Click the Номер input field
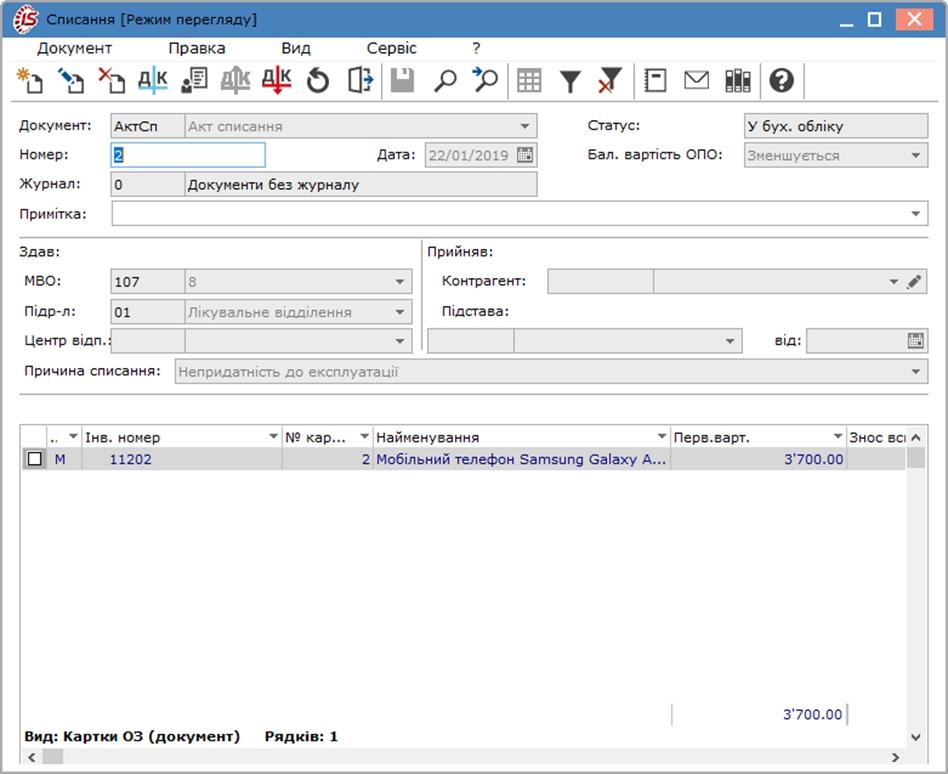The image size is (948, 774). [188, 155]
